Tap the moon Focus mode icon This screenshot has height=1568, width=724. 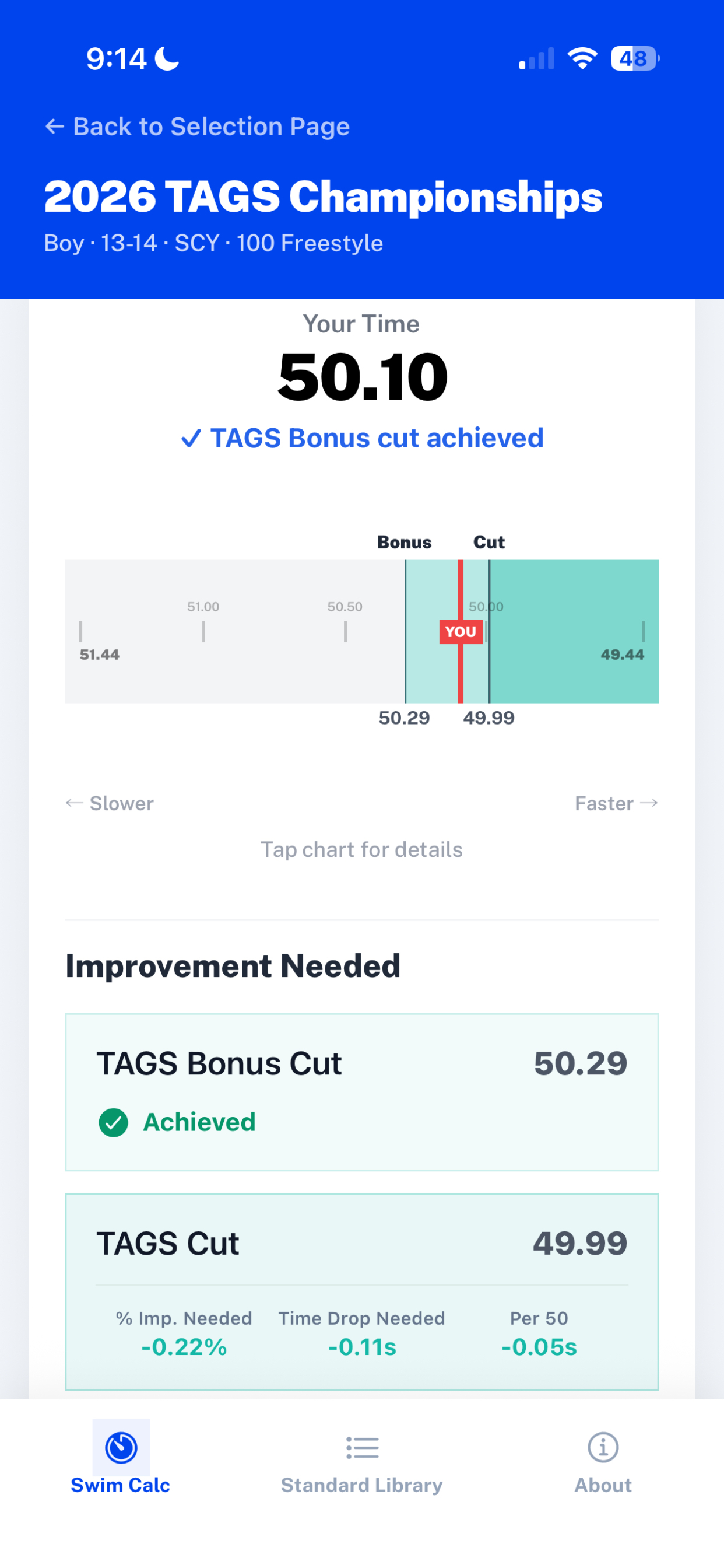tap(167, 58)
